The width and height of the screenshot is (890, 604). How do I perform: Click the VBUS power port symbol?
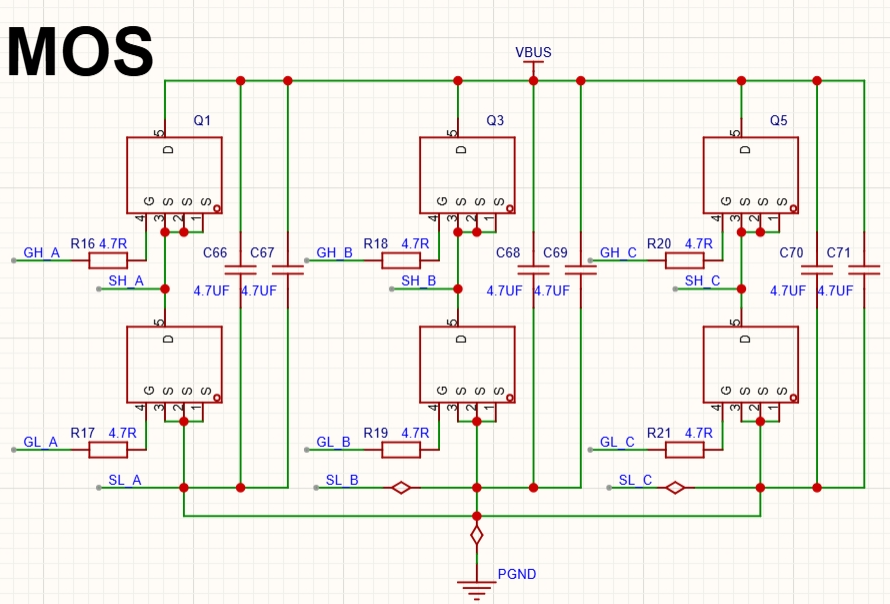tap(533, 62)
